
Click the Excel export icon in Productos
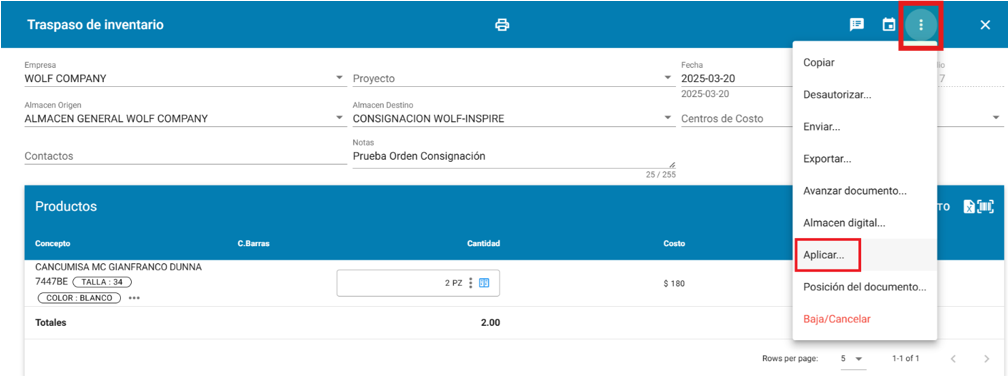(x=969, y=206)
